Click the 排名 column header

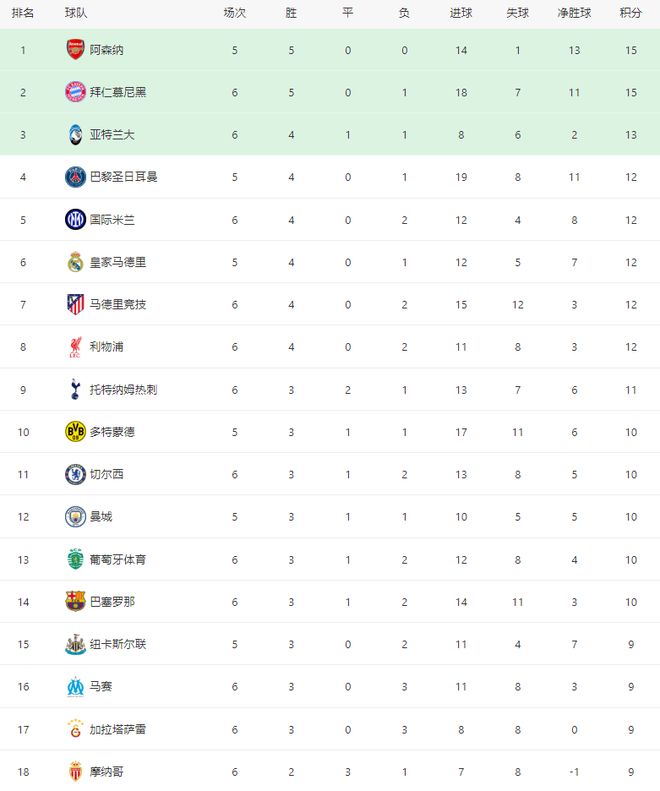[x=23, y=14]
